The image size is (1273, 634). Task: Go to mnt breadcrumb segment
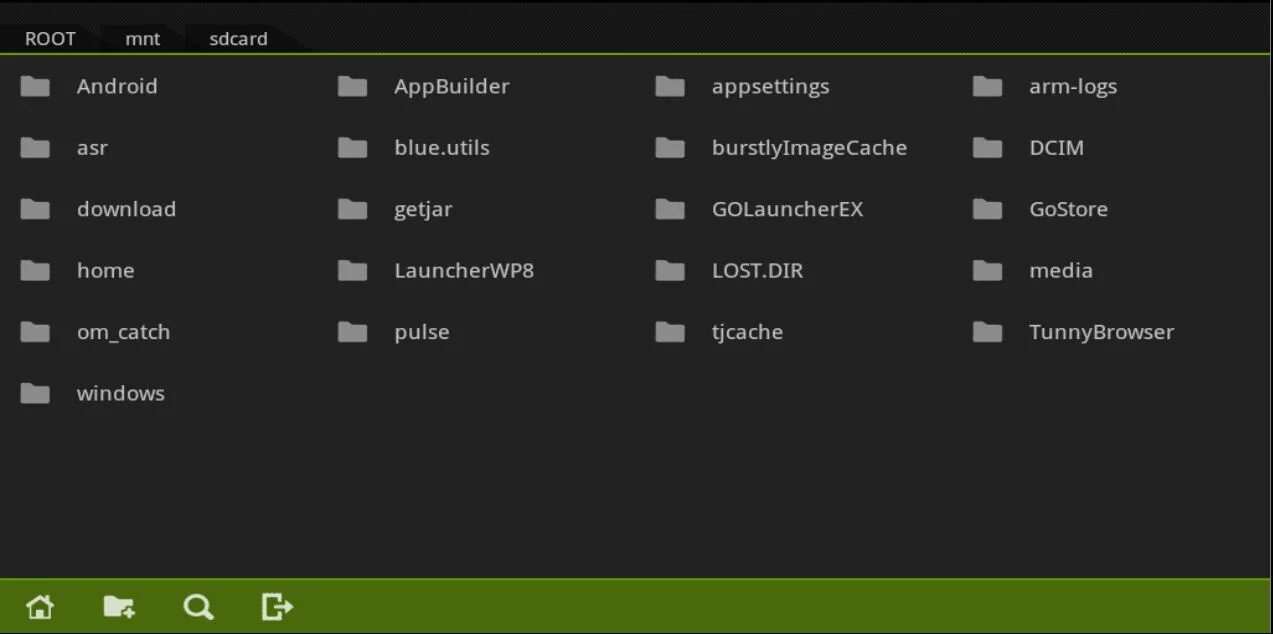click(143, 39)
